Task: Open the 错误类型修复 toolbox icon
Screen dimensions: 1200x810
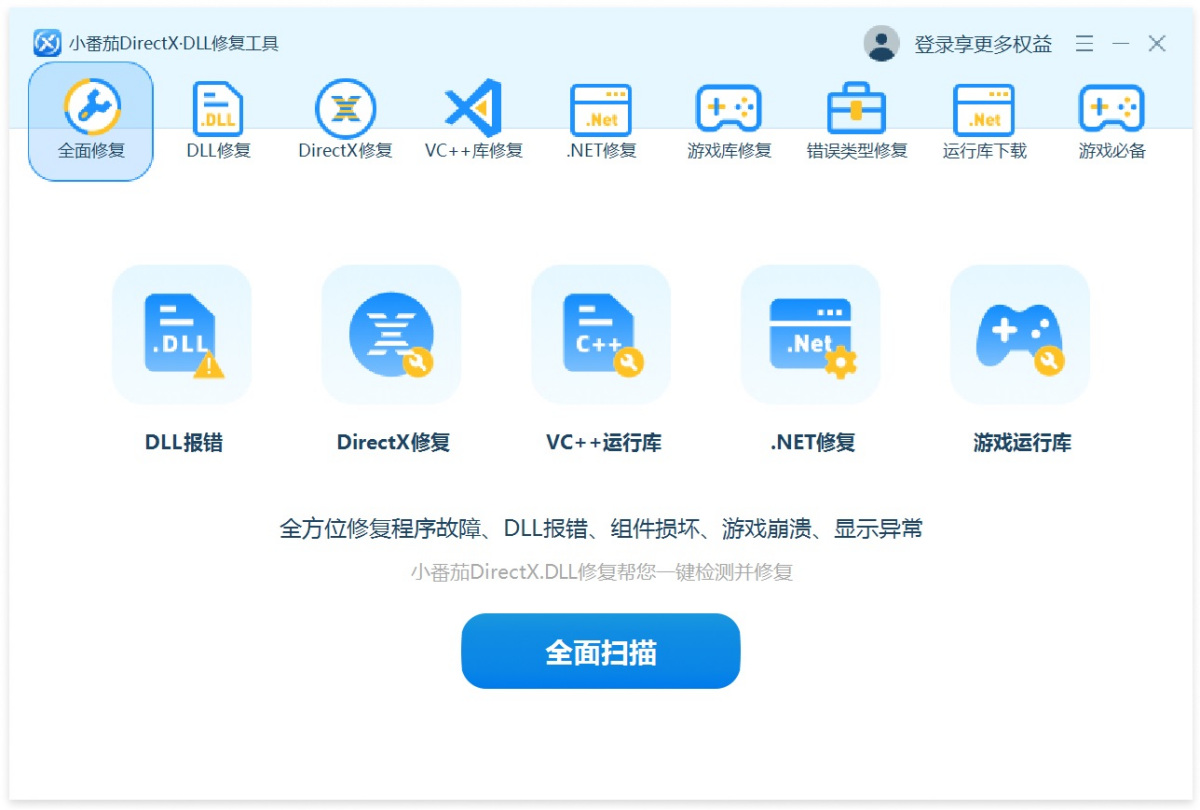Action: 857,120
